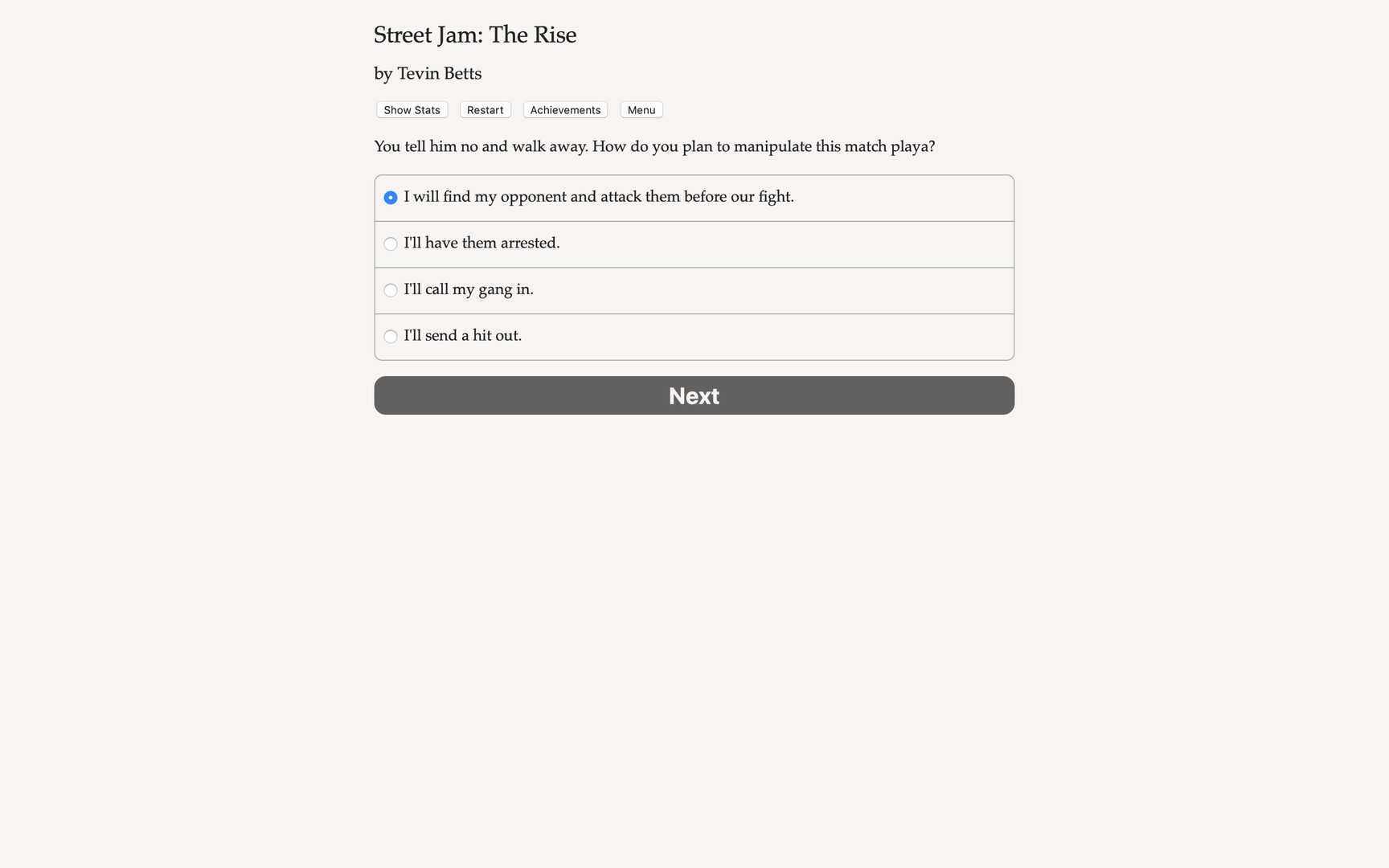Image resolution: width=1389 pixels, height=868 pixels.
Task: Advance the story with Next
Action: [693, 395]
